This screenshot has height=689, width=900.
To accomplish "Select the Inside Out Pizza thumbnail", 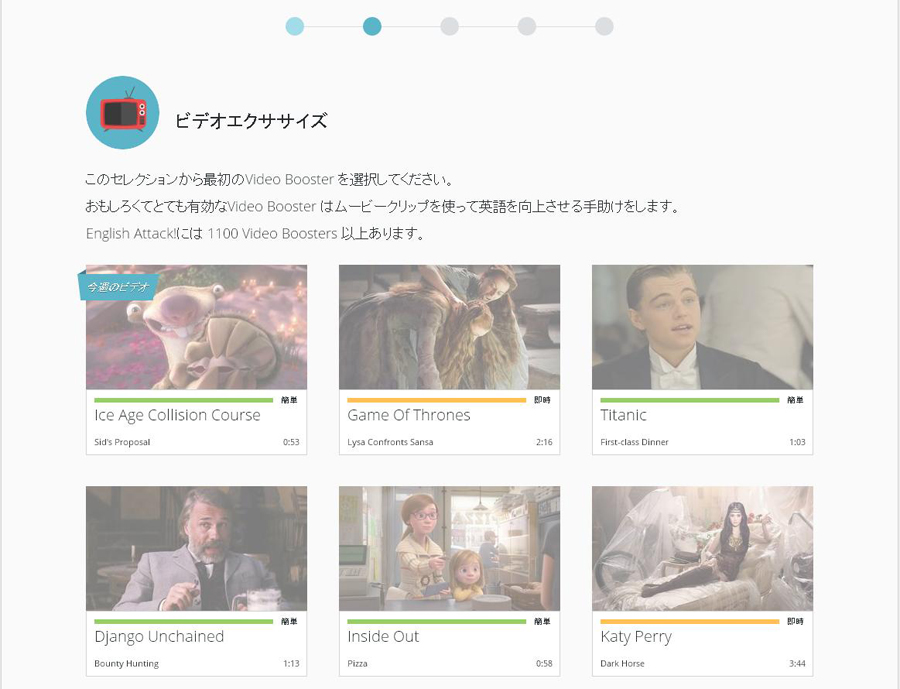I will (x=449, y=548).
